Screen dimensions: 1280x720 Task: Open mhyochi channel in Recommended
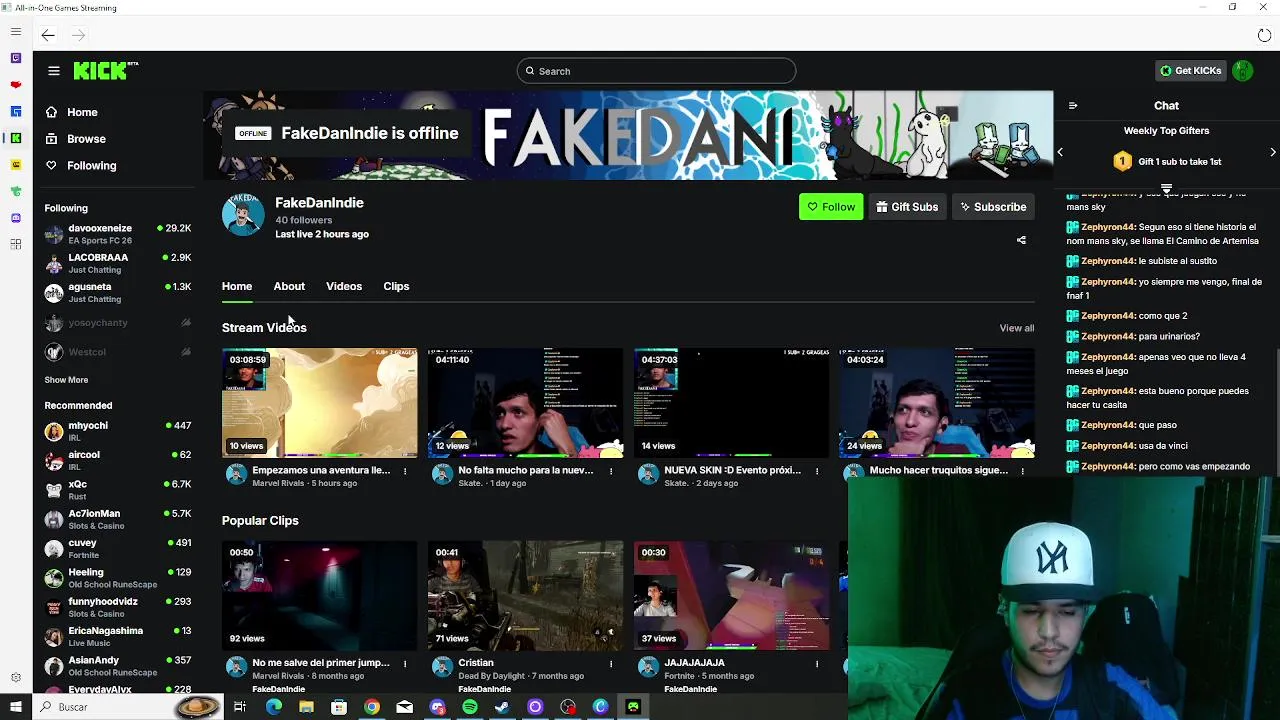118,431
